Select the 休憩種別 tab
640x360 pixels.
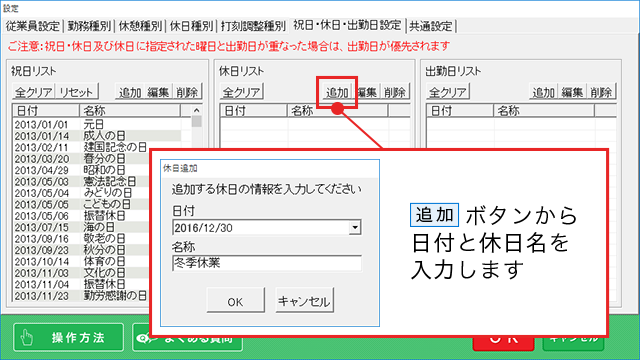[140, 26]
